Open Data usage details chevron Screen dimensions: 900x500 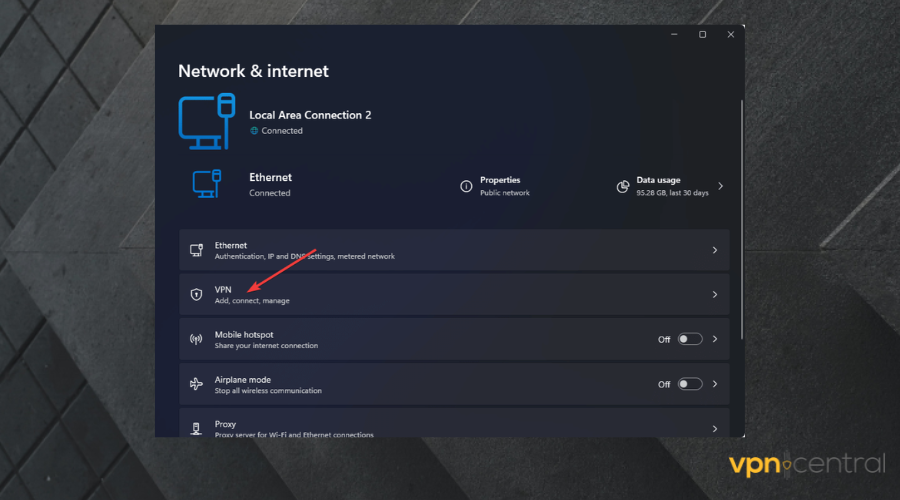(x=720, y=186)
